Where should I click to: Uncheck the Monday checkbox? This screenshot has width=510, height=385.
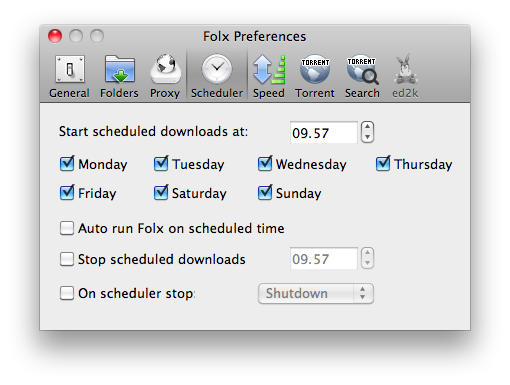(67, 164)
